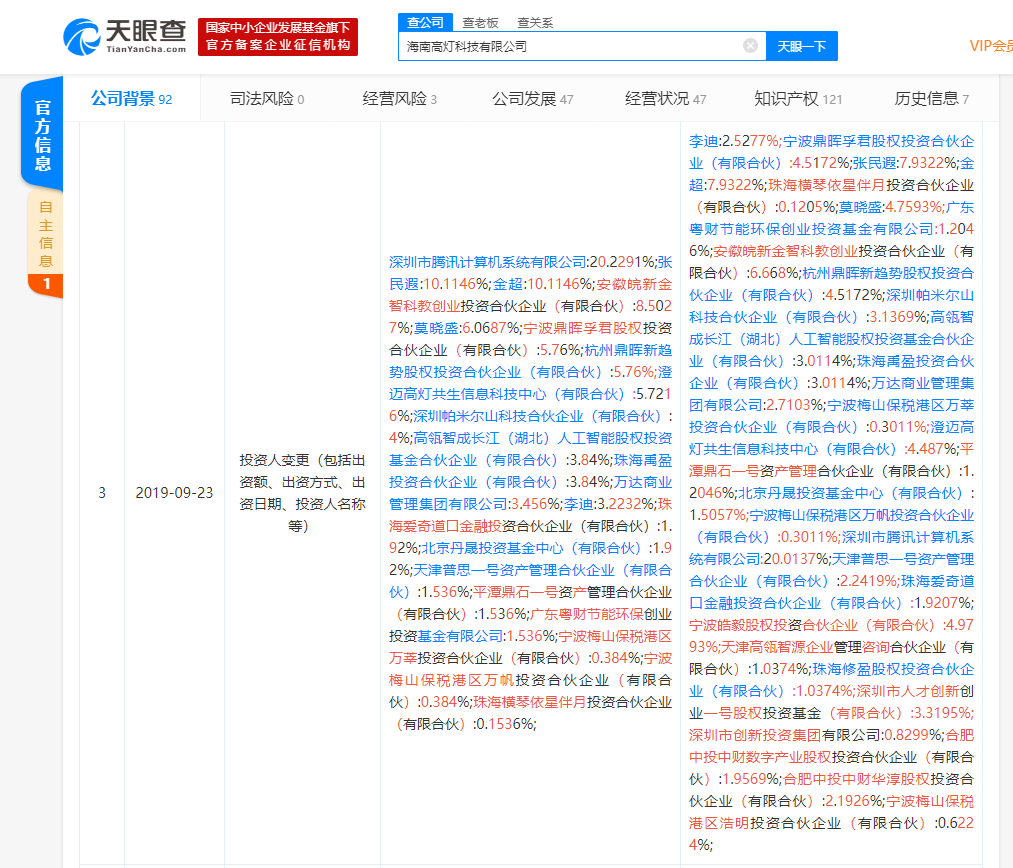Click the red 国家中小企业发展基金 banner
The height and width of the screenshot is (868, 1013).
pos(278,37)
